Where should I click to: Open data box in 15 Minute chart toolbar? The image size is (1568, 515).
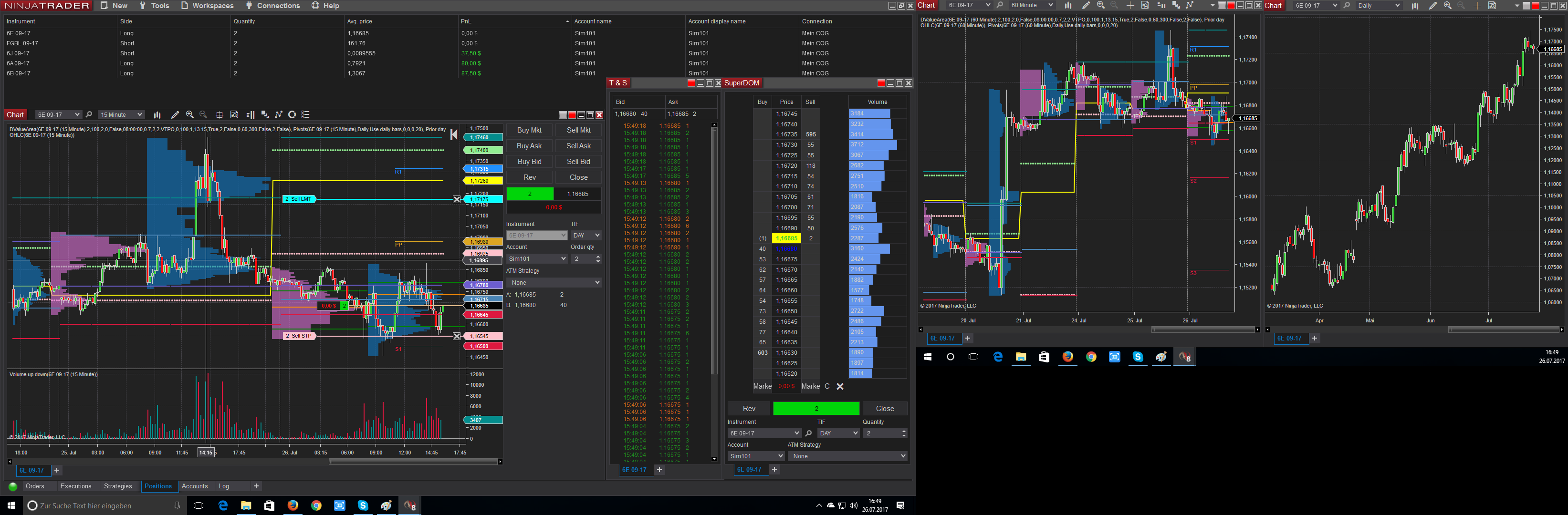(x=234, y=115)
